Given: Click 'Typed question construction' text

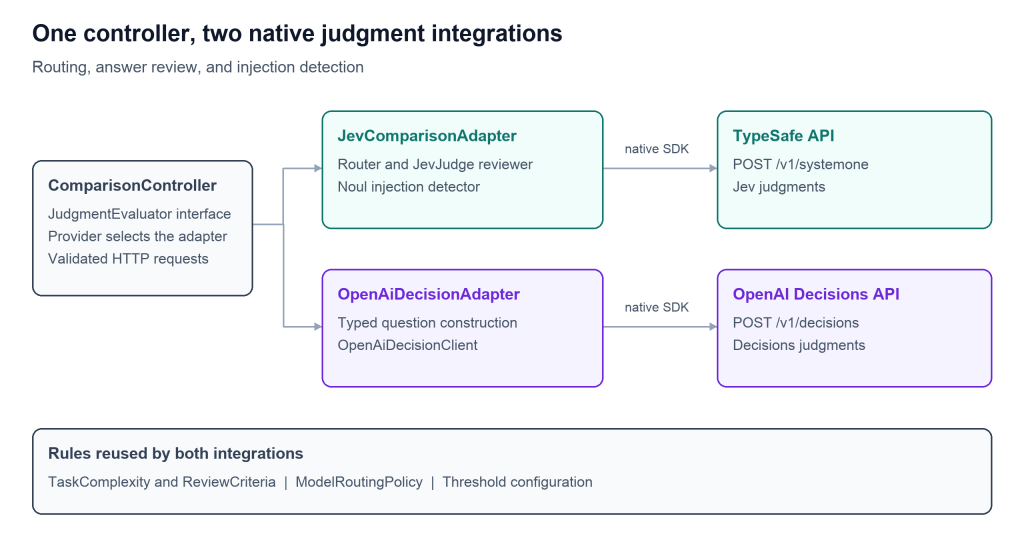Looking at the screenshot, I should tap(427, 323).
